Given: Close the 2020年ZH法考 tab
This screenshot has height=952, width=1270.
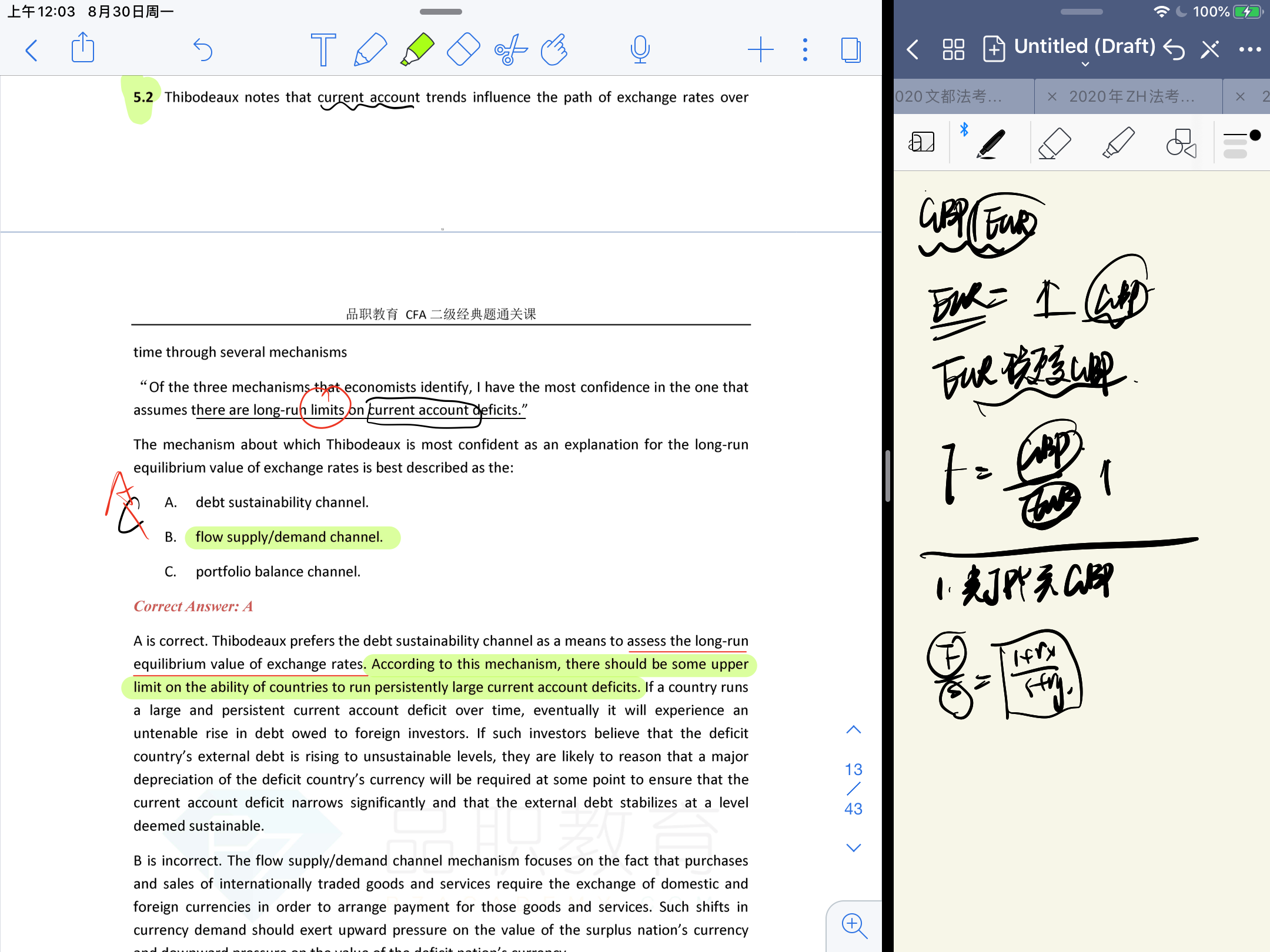Looking at the screenshot, I should (x=1052, y=96).
